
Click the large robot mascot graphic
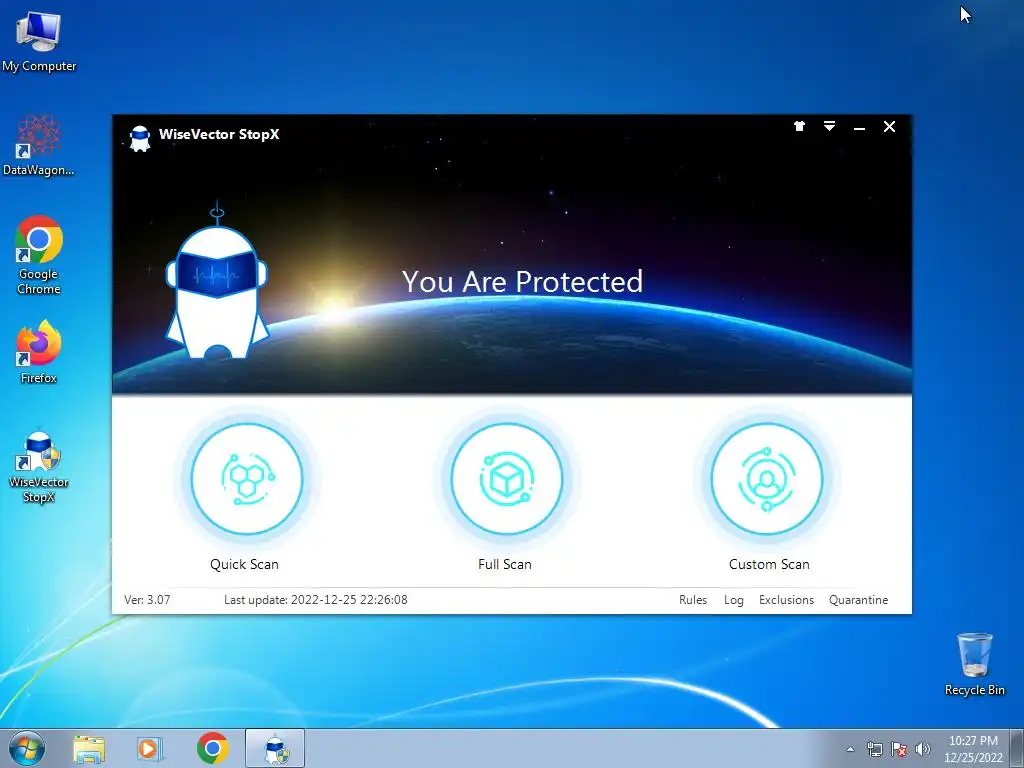click(x=217, y=281)
